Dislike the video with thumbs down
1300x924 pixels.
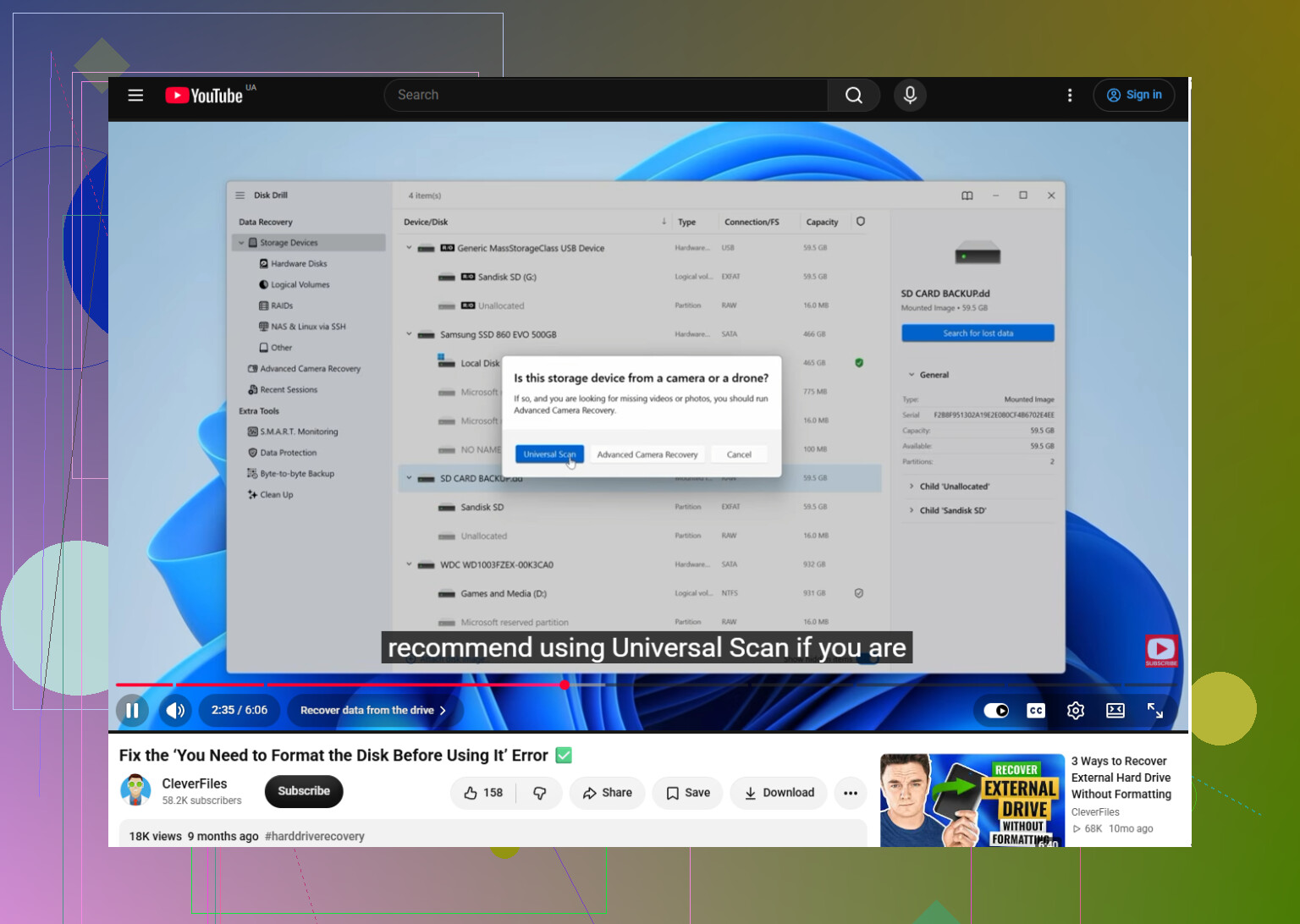point(539,793)
